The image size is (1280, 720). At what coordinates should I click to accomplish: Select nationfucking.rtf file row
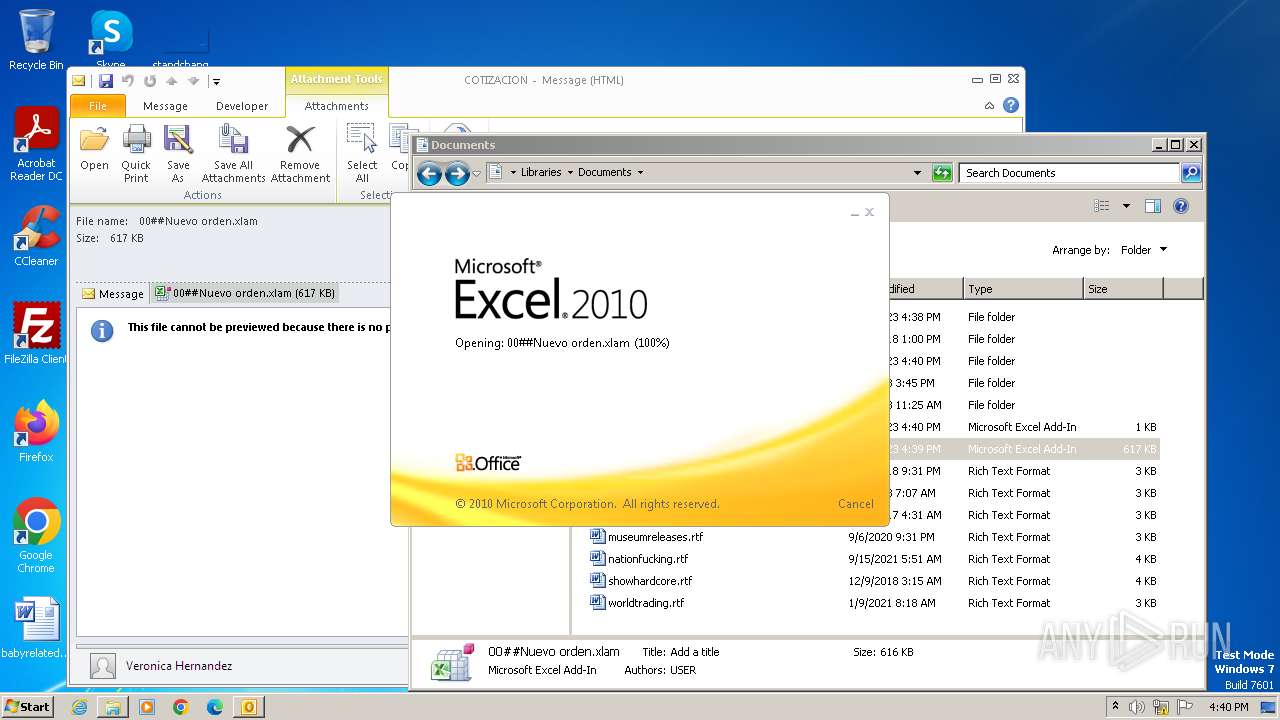[x=875, y=559]
